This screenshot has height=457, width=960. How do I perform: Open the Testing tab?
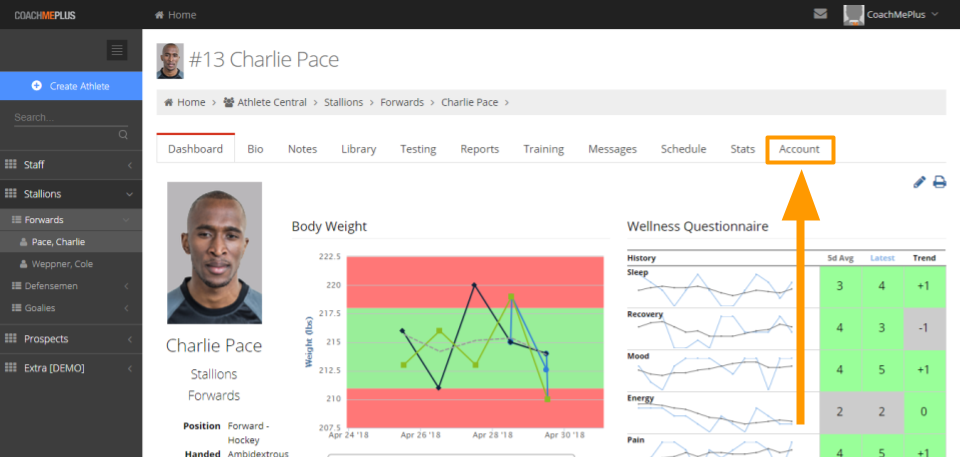[x=418, y=149]
